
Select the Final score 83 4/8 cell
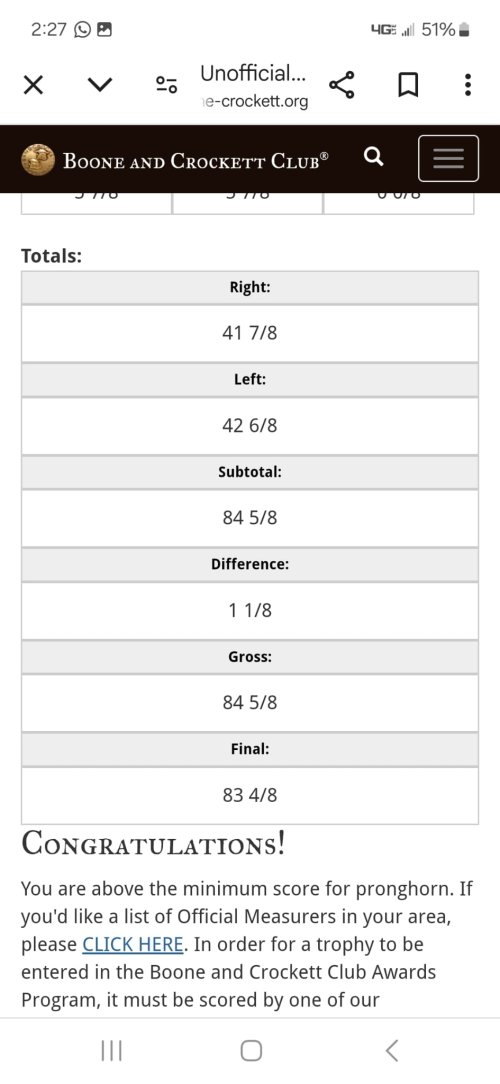[250, 795]
